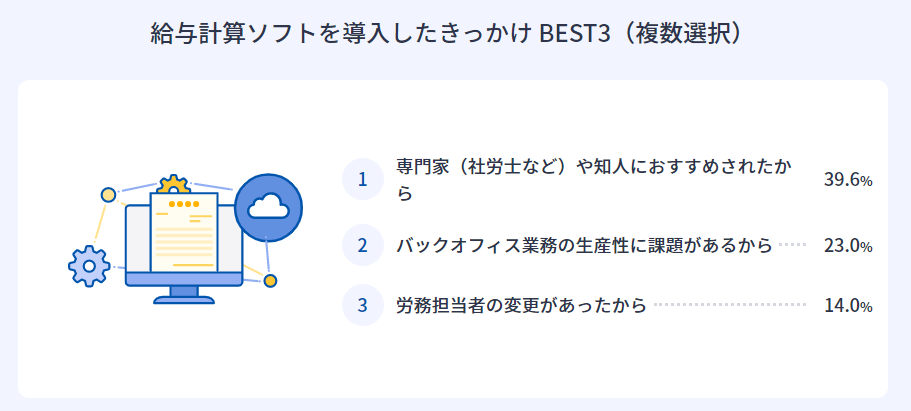
Task: Click the バックオフィス業務の生産性 reason text
Action: point(584,245)
